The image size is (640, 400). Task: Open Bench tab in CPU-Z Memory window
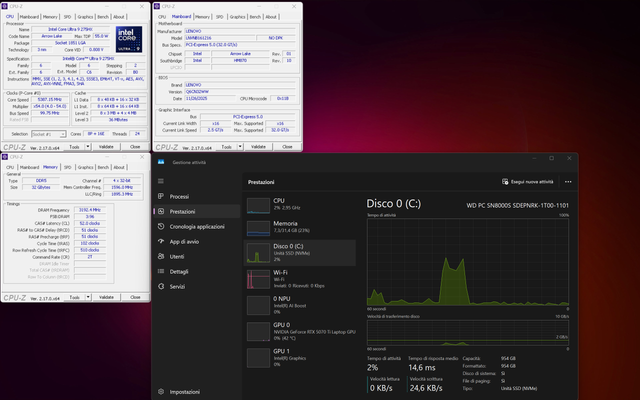(x=103, y=167)
